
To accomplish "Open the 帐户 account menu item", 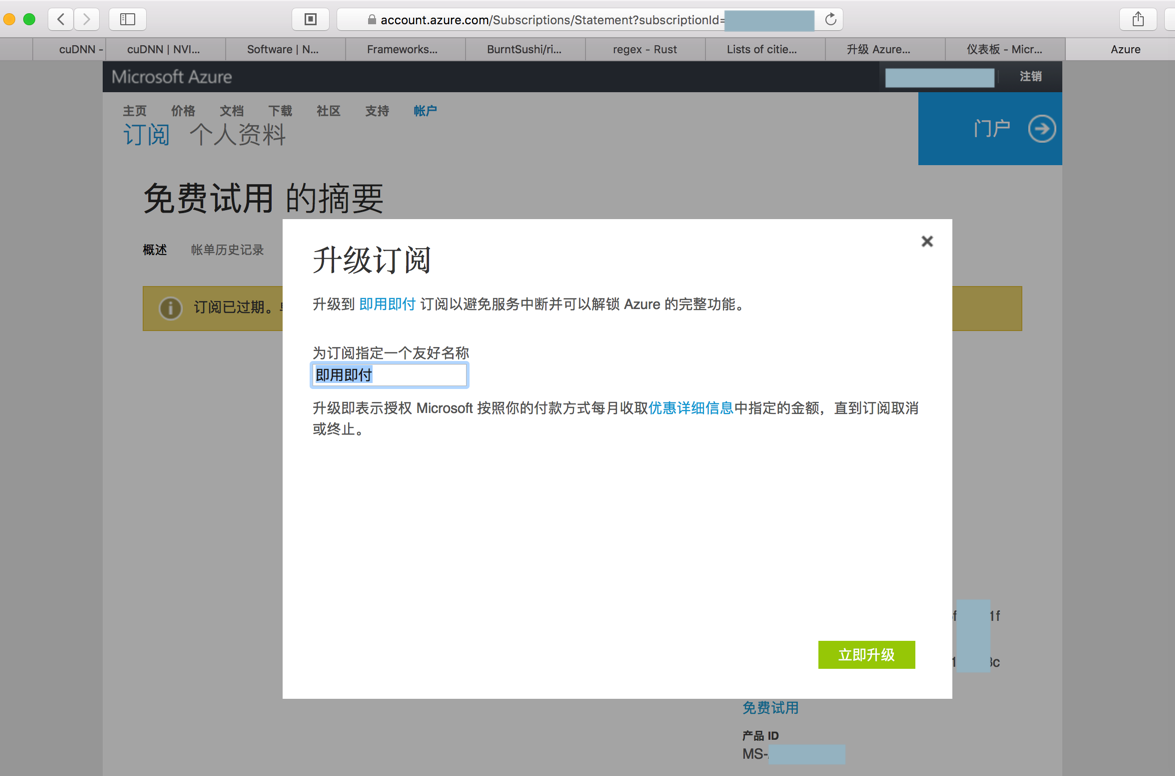I will pyautogui.click(x=425, y=111).
